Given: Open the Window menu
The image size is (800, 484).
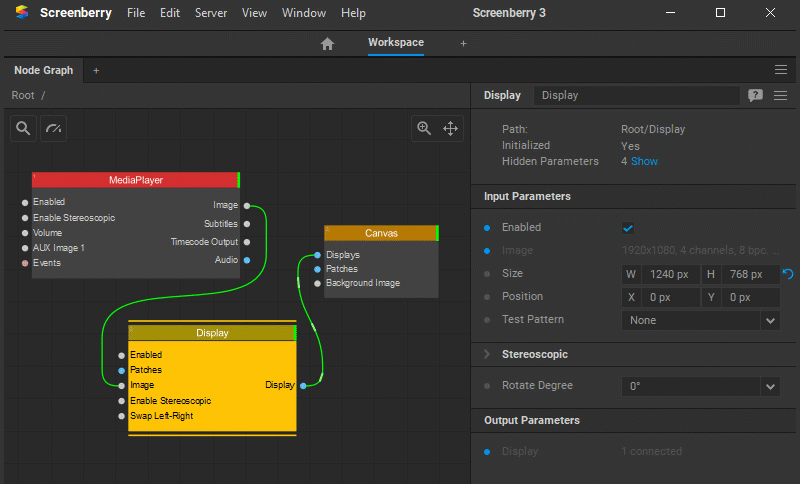Looking at the screenshot, I should pyautogui.click(x=304, y=13).
